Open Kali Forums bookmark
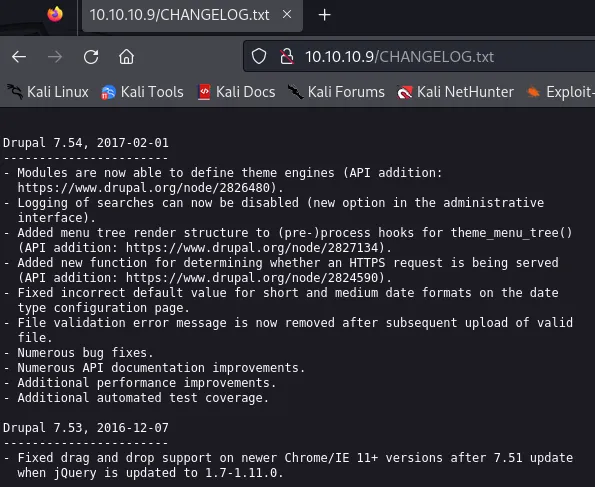 pos(336,92)
